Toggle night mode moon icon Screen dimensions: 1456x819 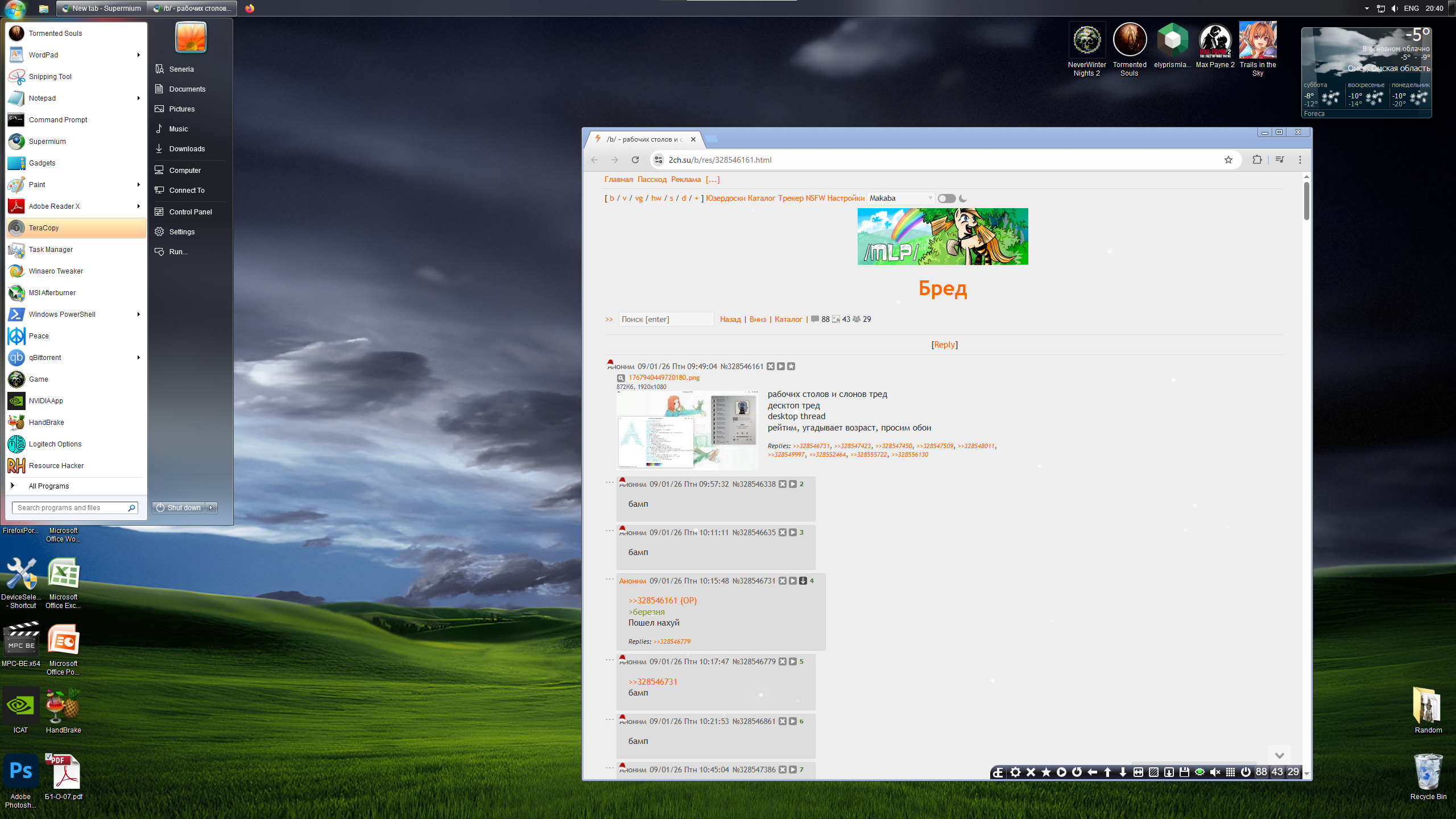963,198
